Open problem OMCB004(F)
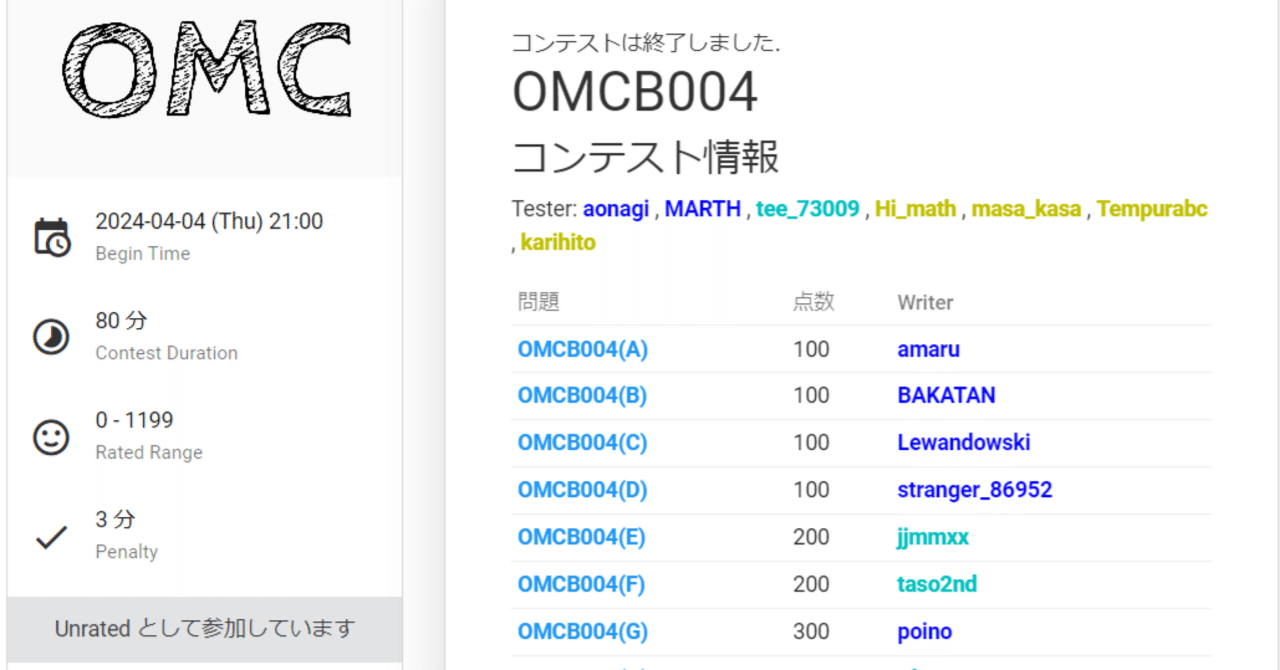Screen dimensions: 1280x670 tap(581, 583)
